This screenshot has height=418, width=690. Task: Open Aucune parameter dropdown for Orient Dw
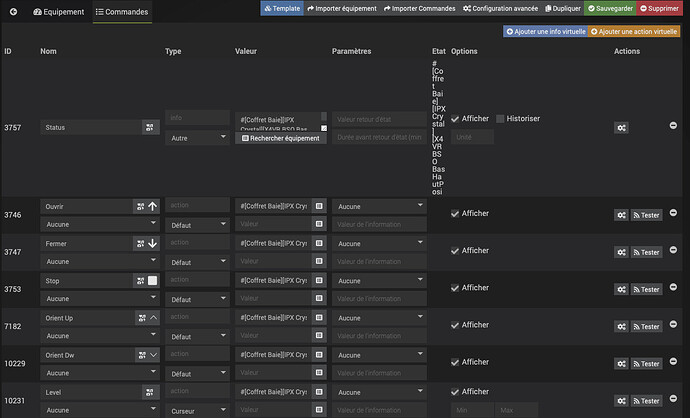(379, 355)
